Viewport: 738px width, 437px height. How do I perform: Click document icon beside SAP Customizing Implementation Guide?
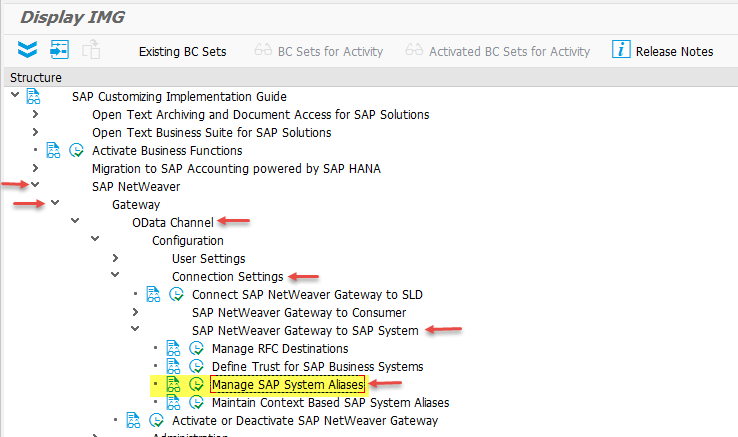(x=33, y=96)
